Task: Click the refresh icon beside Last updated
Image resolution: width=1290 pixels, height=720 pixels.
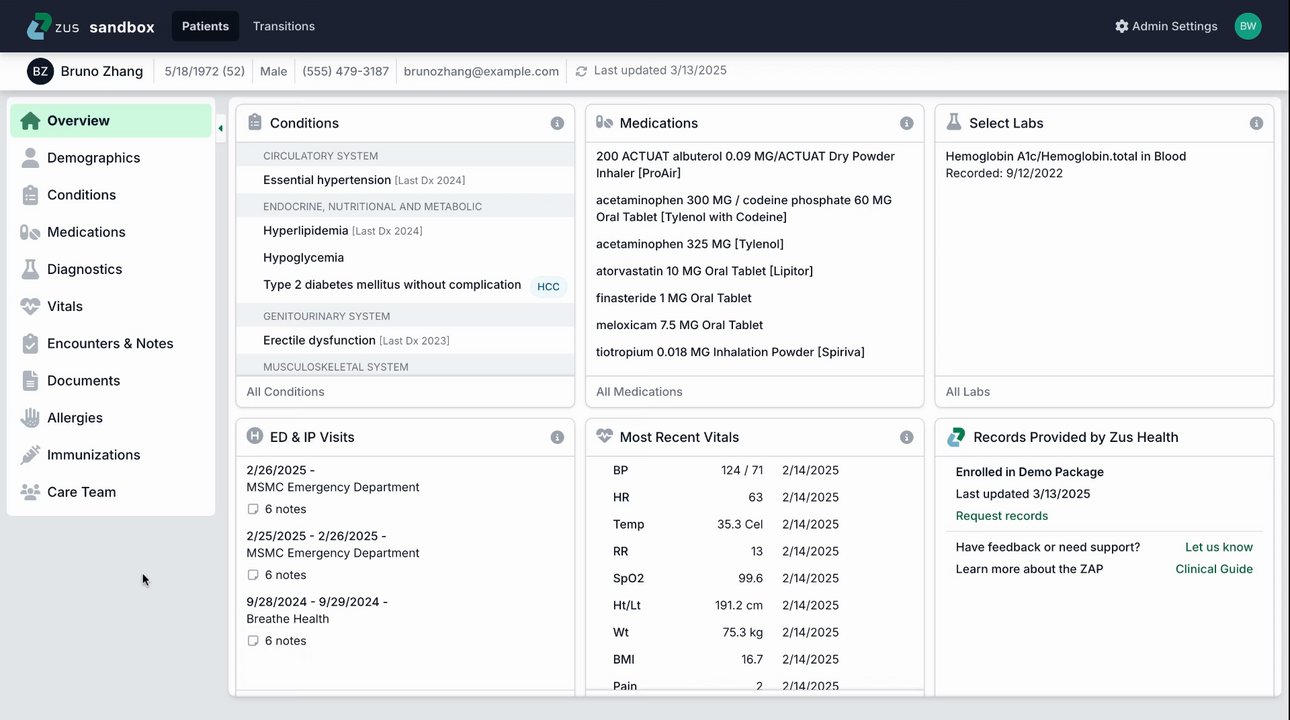Action: click(581, 71)
